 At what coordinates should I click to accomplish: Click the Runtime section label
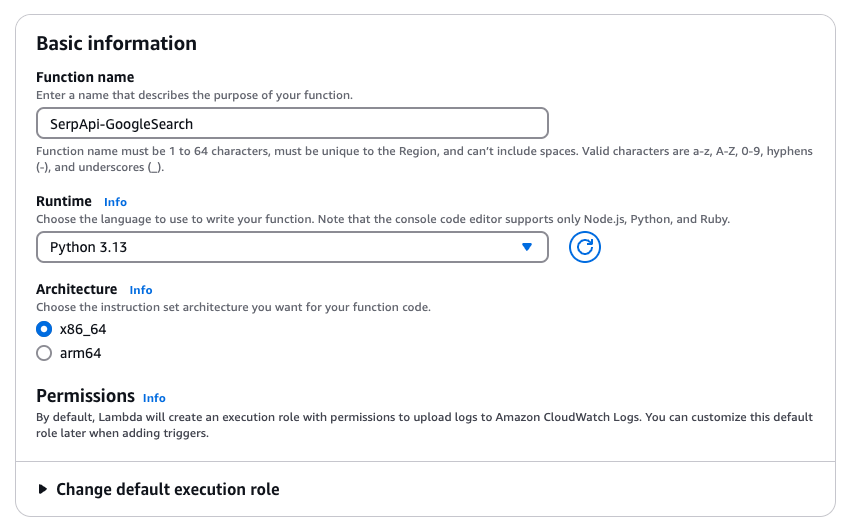click(64, 201)
